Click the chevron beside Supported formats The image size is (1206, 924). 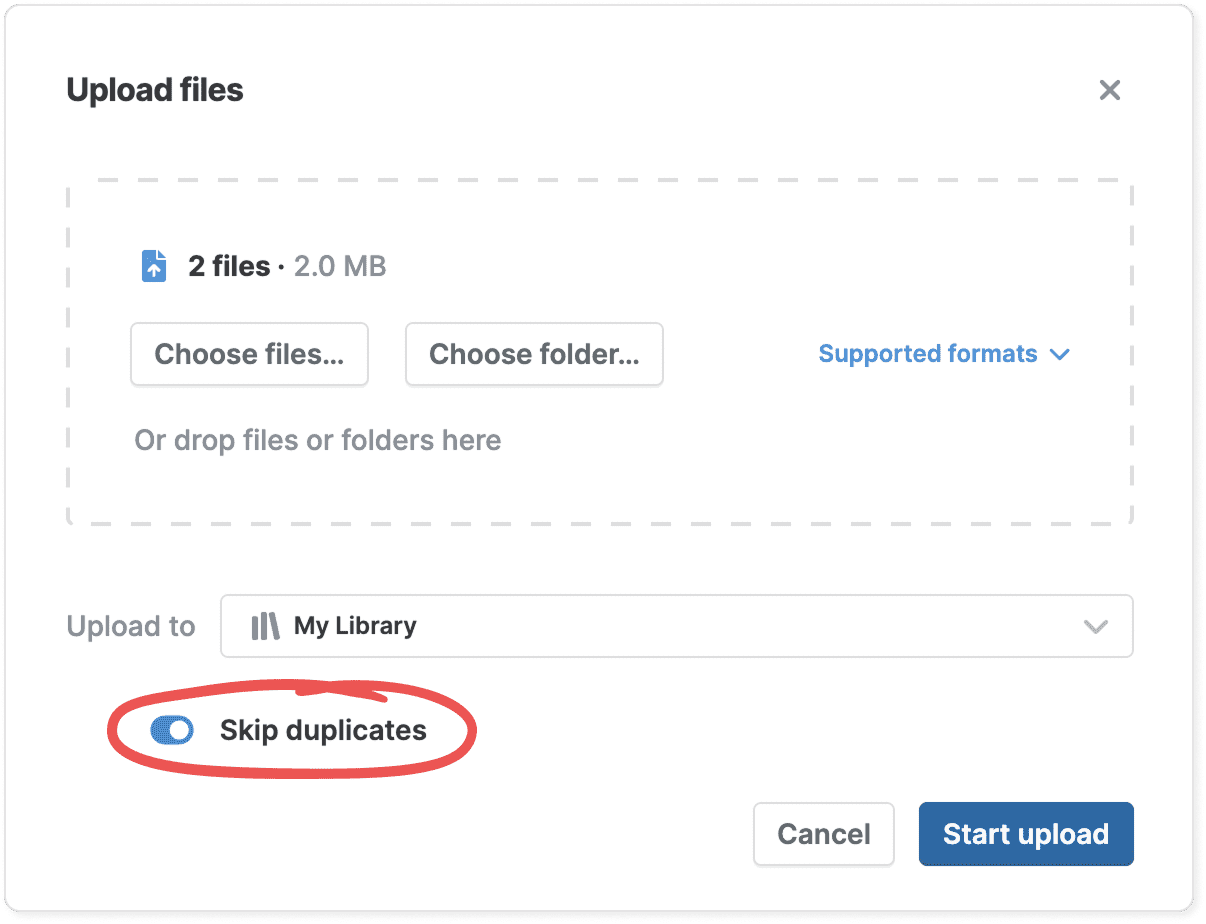point(1061,355)
